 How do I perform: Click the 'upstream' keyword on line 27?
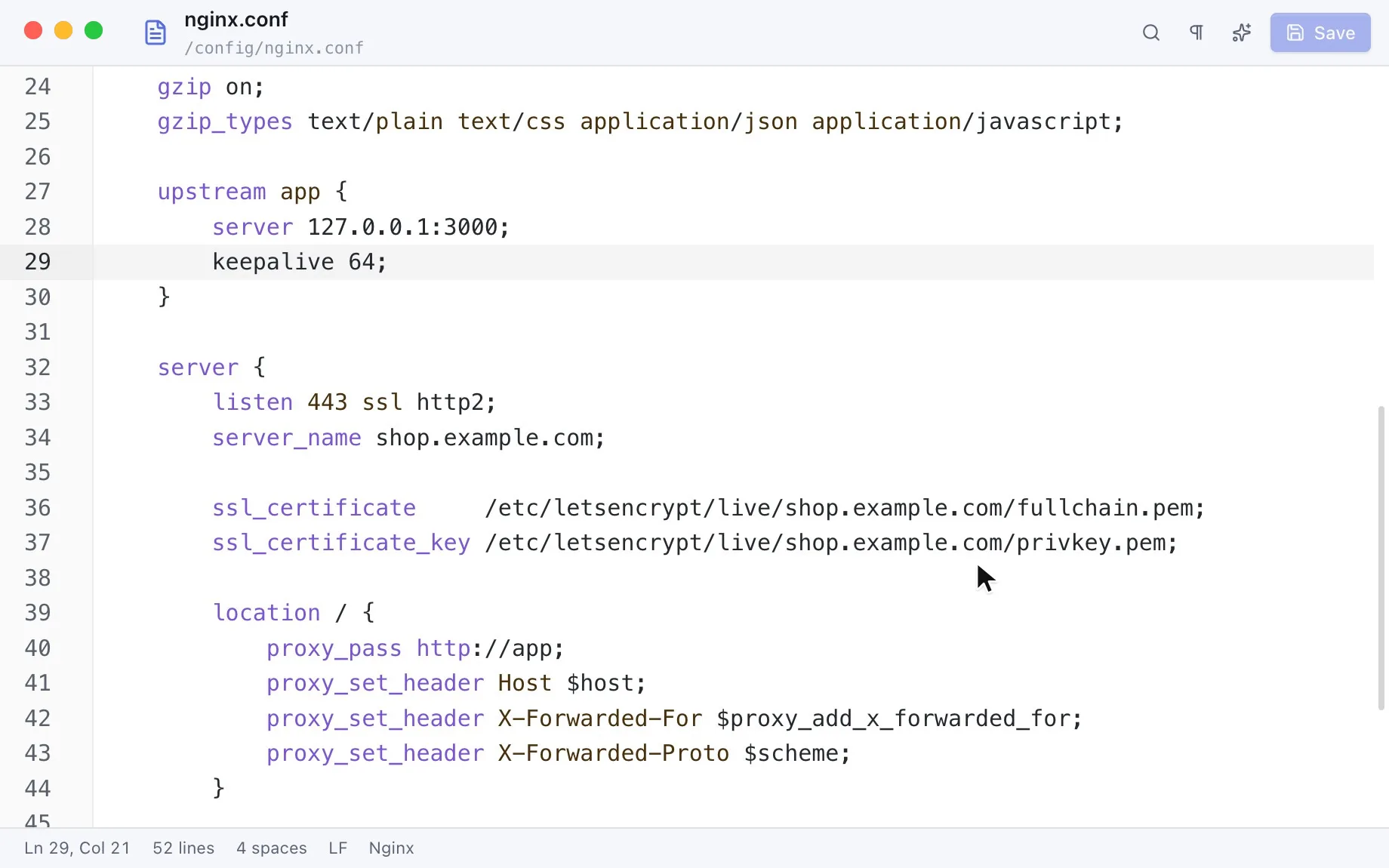(212, 192)
